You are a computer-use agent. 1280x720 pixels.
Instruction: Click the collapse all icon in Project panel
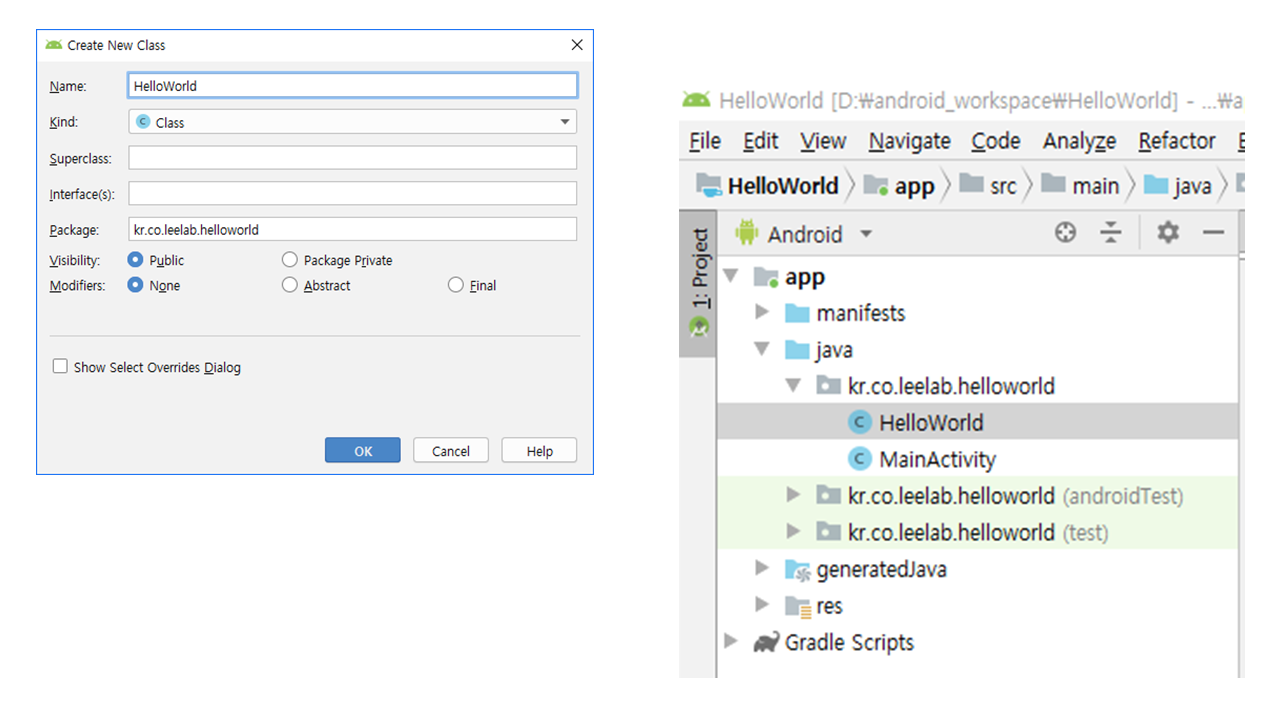(x=1111, y=233)
